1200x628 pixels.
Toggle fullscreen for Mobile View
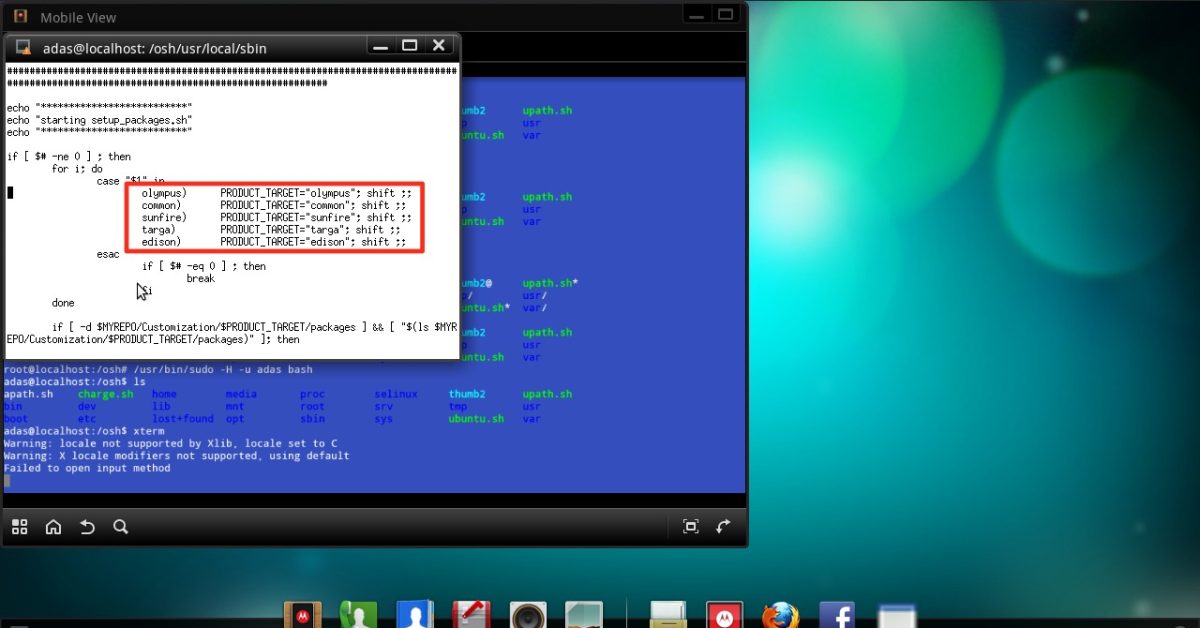point(690,526)
